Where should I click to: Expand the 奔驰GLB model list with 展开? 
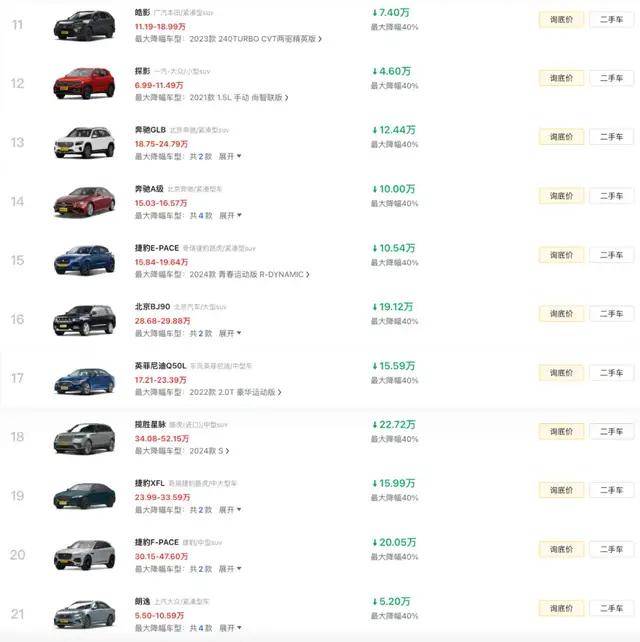230,156
